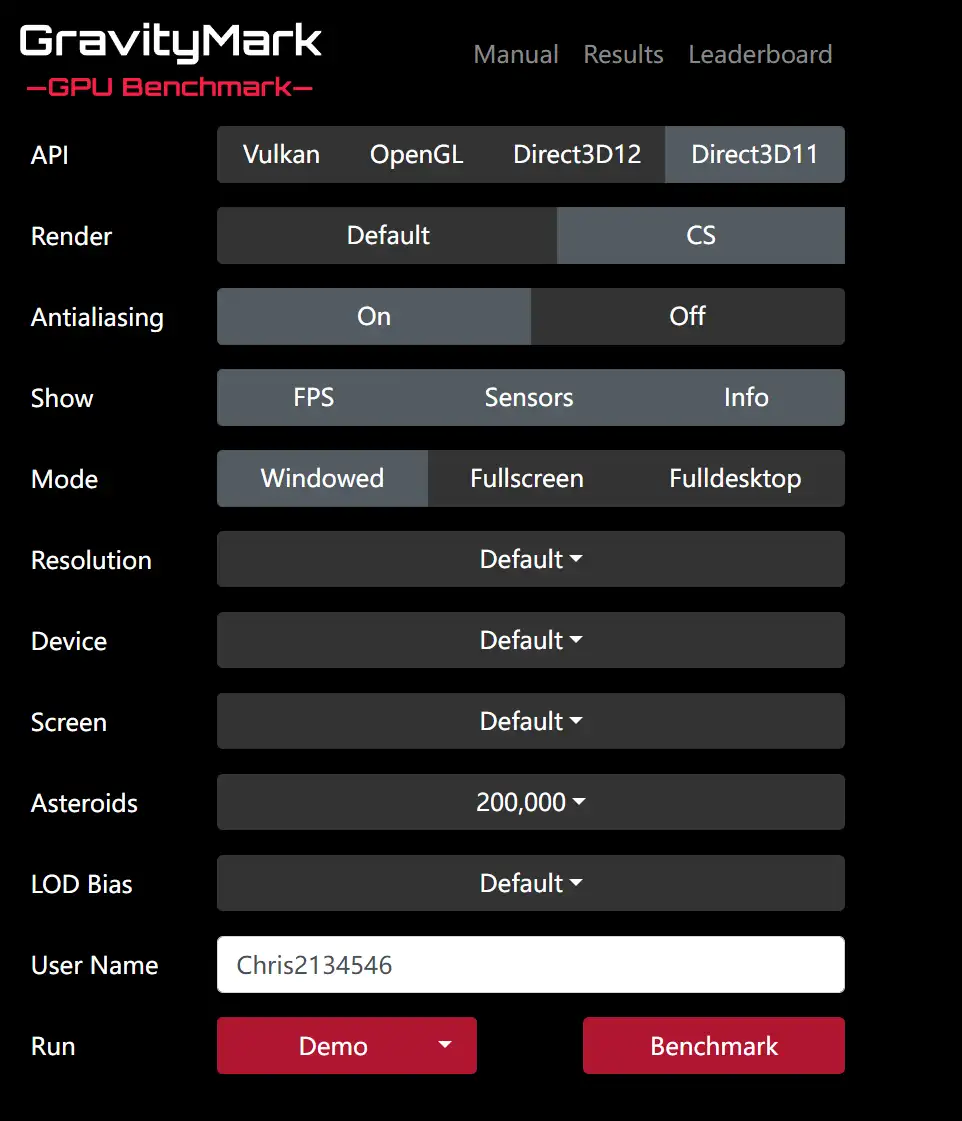Open the Demo run options arrow
Screen dimensions: 962x1121
[445, 1045]
